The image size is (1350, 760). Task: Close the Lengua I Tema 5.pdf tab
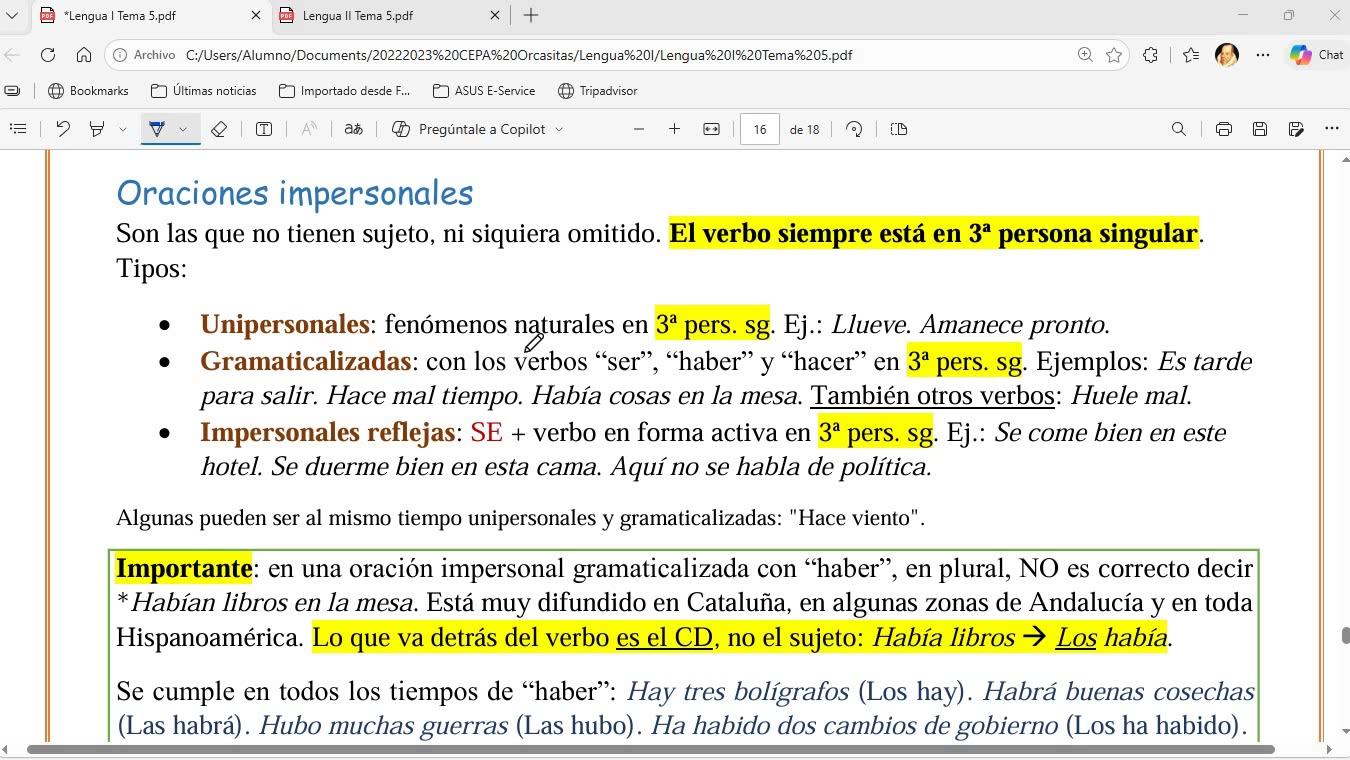[255, 15]
